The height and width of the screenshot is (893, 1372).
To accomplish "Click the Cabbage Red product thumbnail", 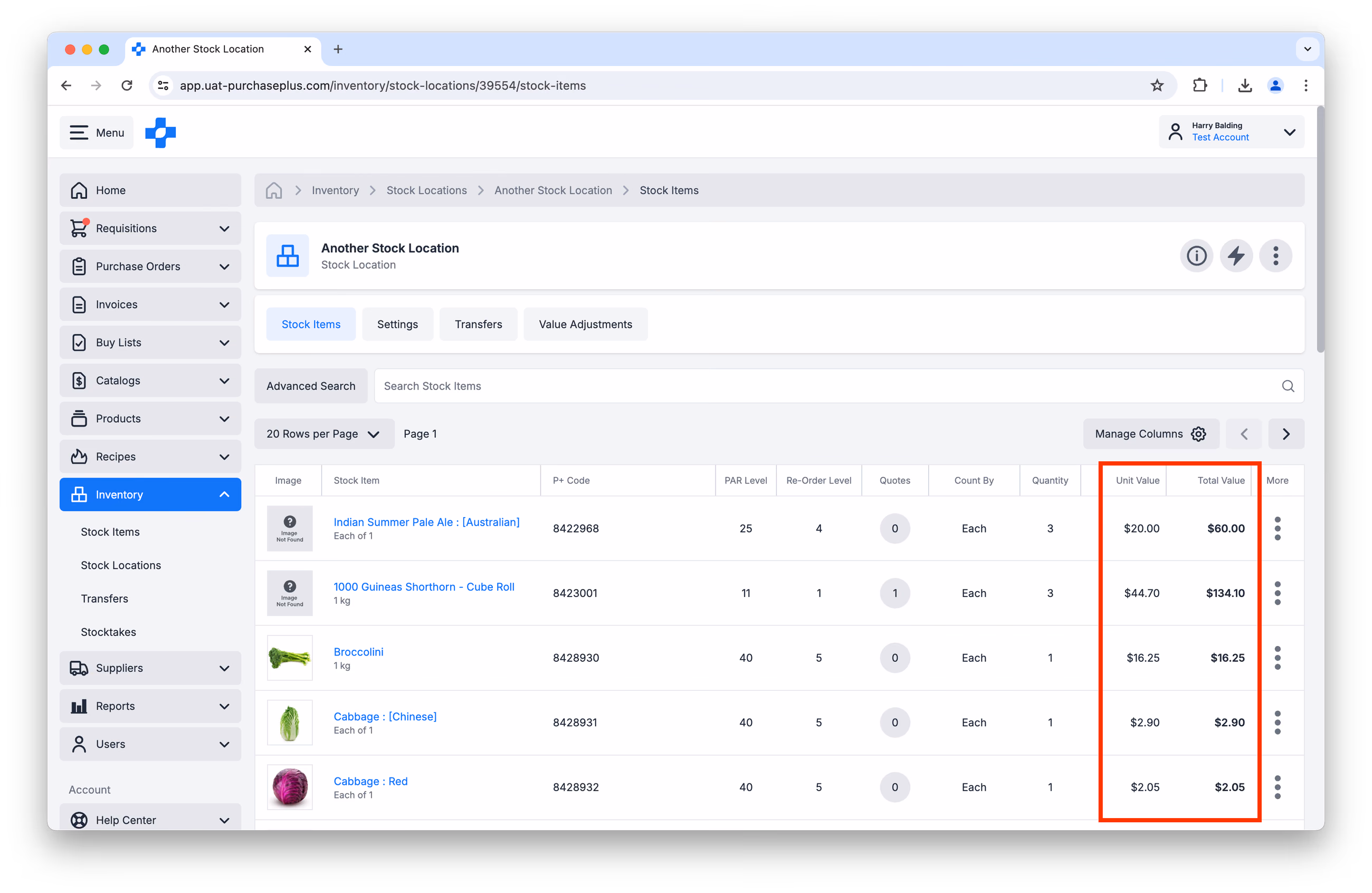I will pyautogui.click(x=289, y=787).
